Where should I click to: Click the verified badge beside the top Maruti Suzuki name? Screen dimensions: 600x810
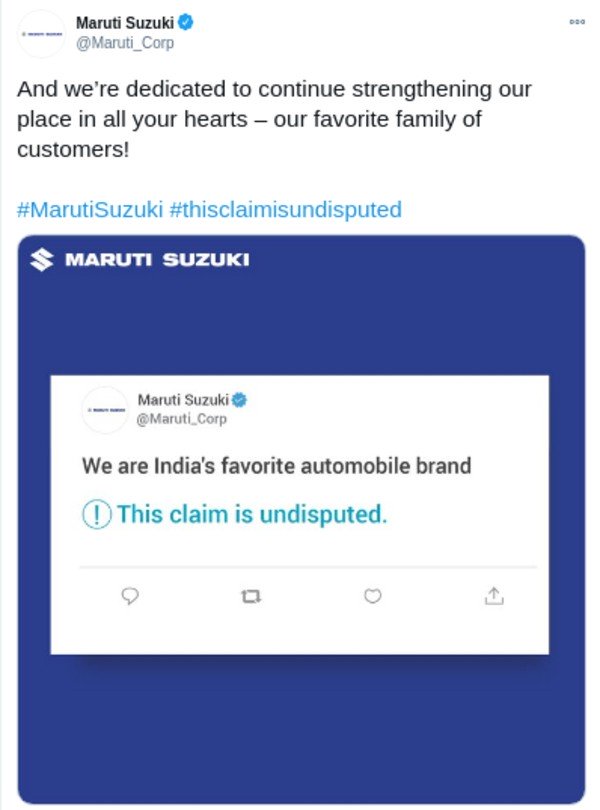186,21
